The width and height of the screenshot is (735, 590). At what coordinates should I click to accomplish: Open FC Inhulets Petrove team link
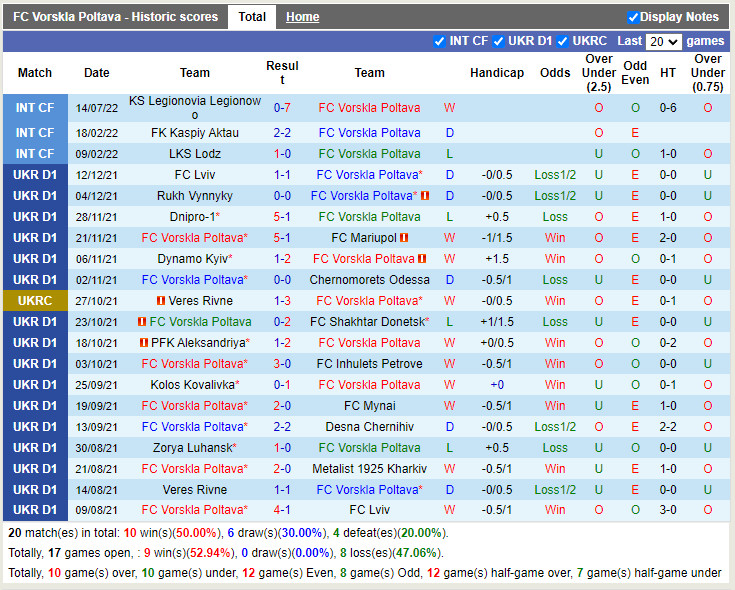tap(369, 364)
